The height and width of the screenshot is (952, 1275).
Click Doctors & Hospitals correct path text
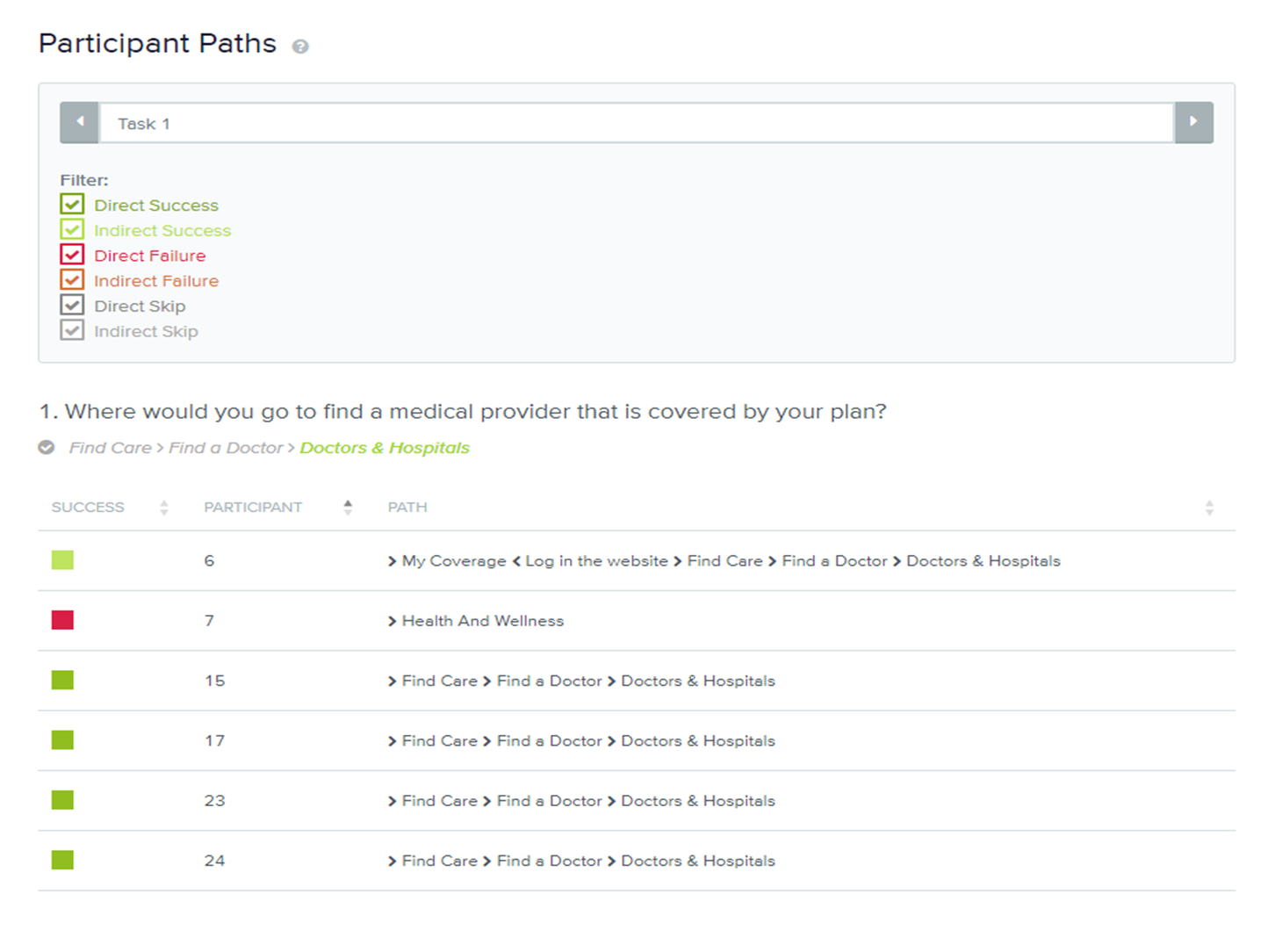pos(385,448)
